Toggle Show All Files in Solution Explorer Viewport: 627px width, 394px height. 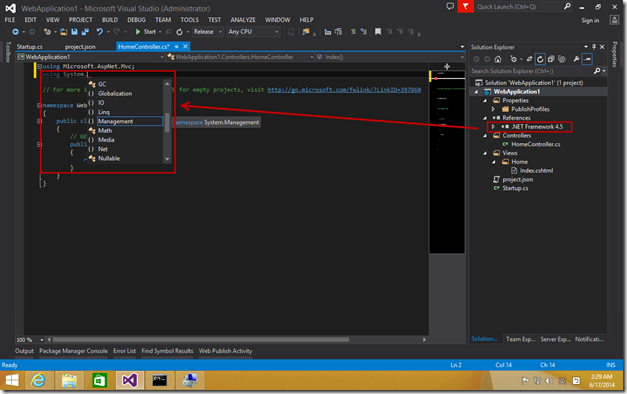pyautogui.click(x=562, y=59)
